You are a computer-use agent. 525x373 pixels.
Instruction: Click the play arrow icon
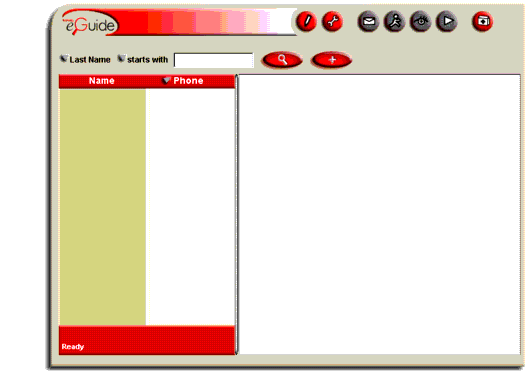point(447,22)
